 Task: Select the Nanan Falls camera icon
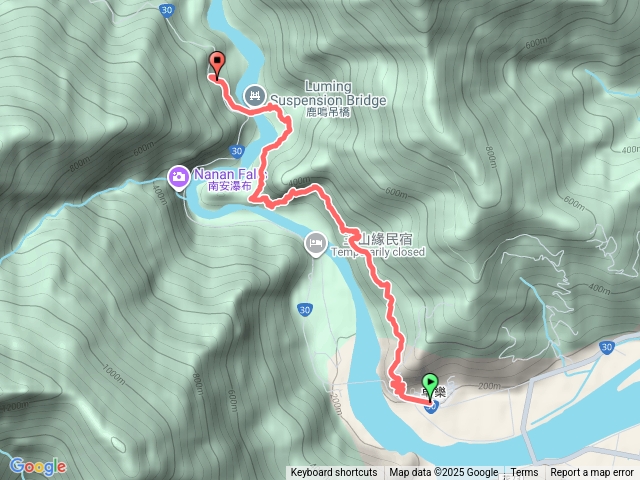[178, 178]
